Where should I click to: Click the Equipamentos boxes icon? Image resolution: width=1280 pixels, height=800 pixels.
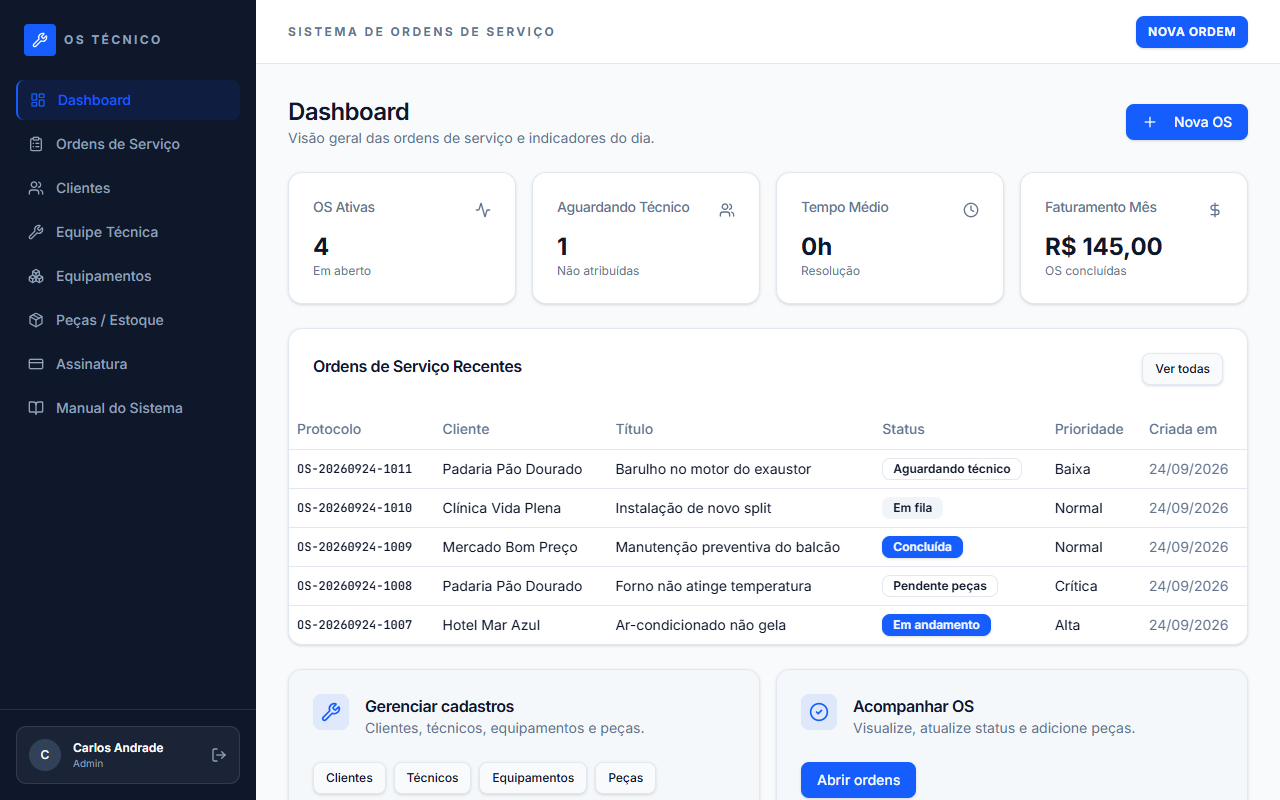tap(36, 276)
